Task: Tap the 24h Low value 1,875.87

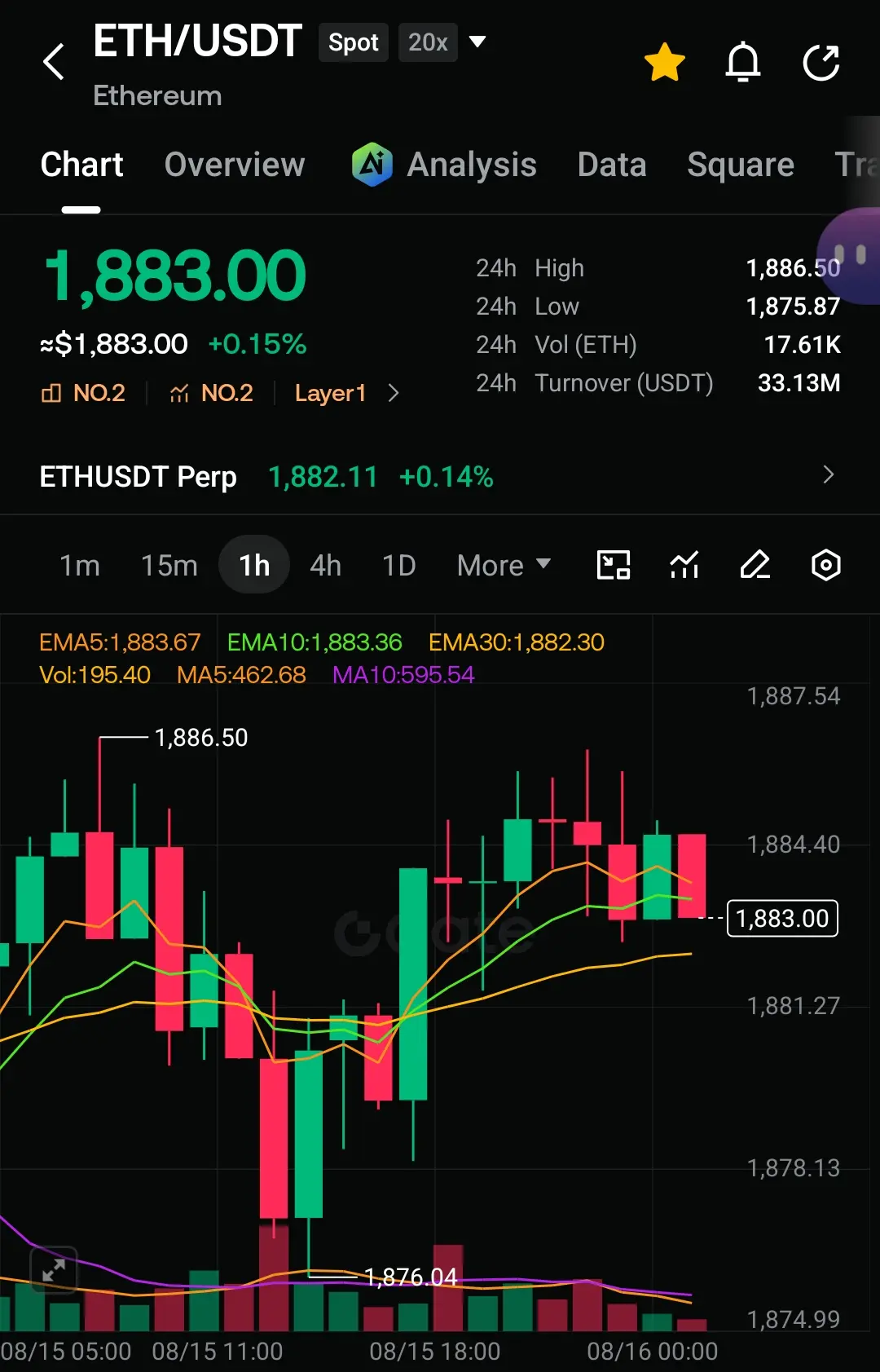Action: [793, 307]
